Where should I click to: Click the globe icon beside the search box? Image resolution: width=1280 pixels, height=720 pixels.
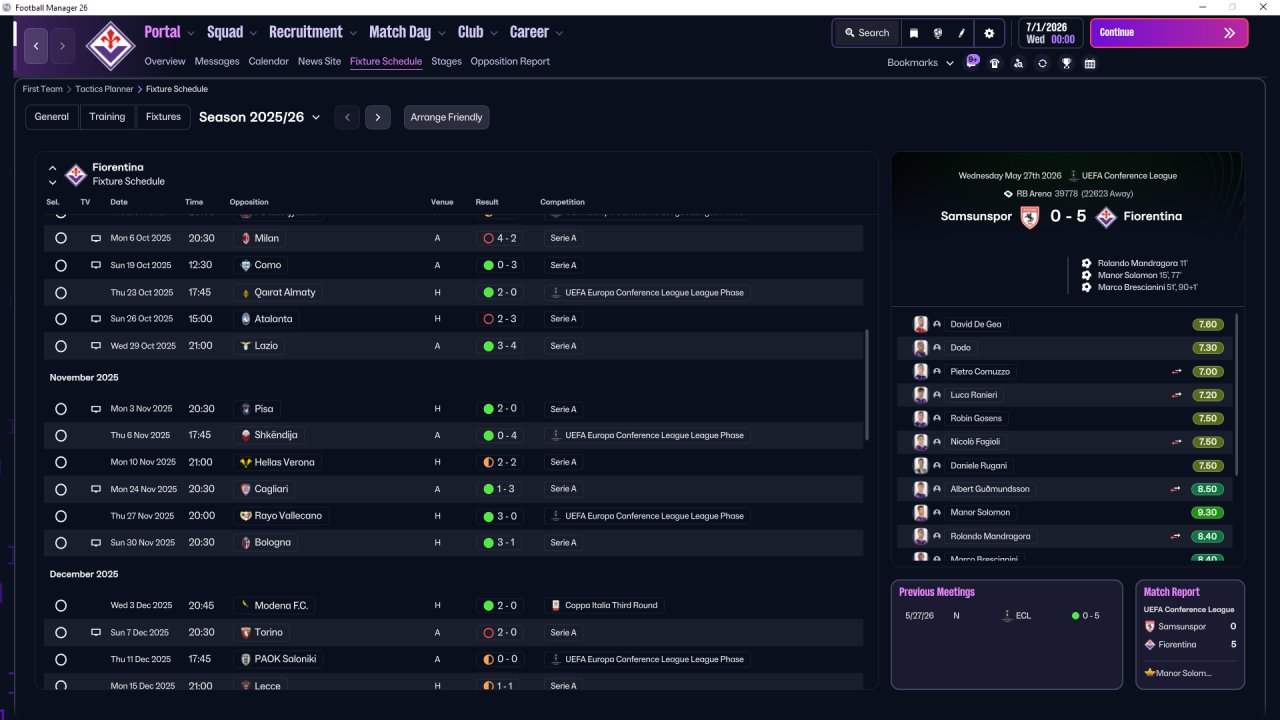937,33
